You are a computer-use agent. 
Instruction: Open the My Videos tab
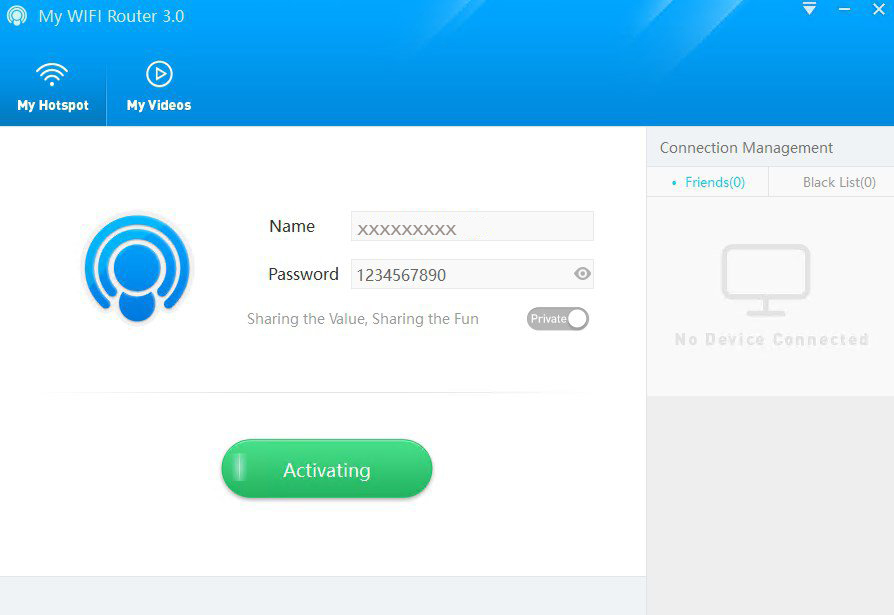click(x=159, y=87)
